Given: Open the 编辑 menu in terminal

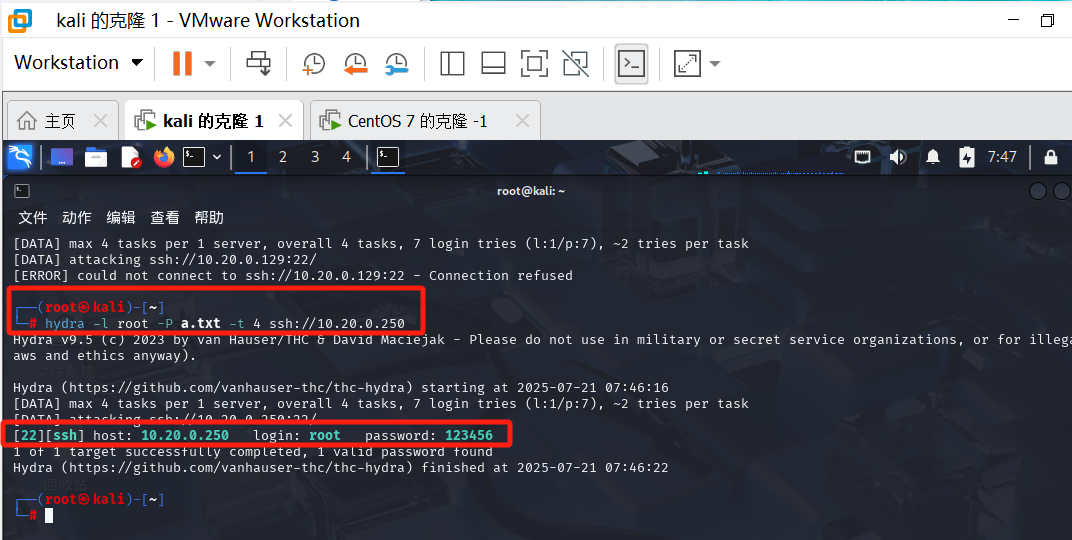Looking at the screenshot, I should (x=121, y=217).
